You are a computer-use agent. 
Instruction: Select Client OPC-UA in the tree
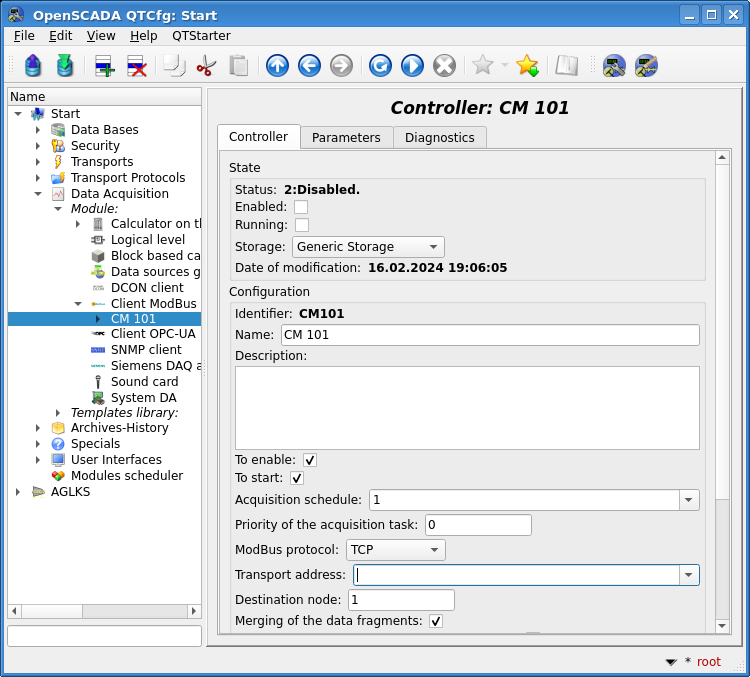[153, 334]
